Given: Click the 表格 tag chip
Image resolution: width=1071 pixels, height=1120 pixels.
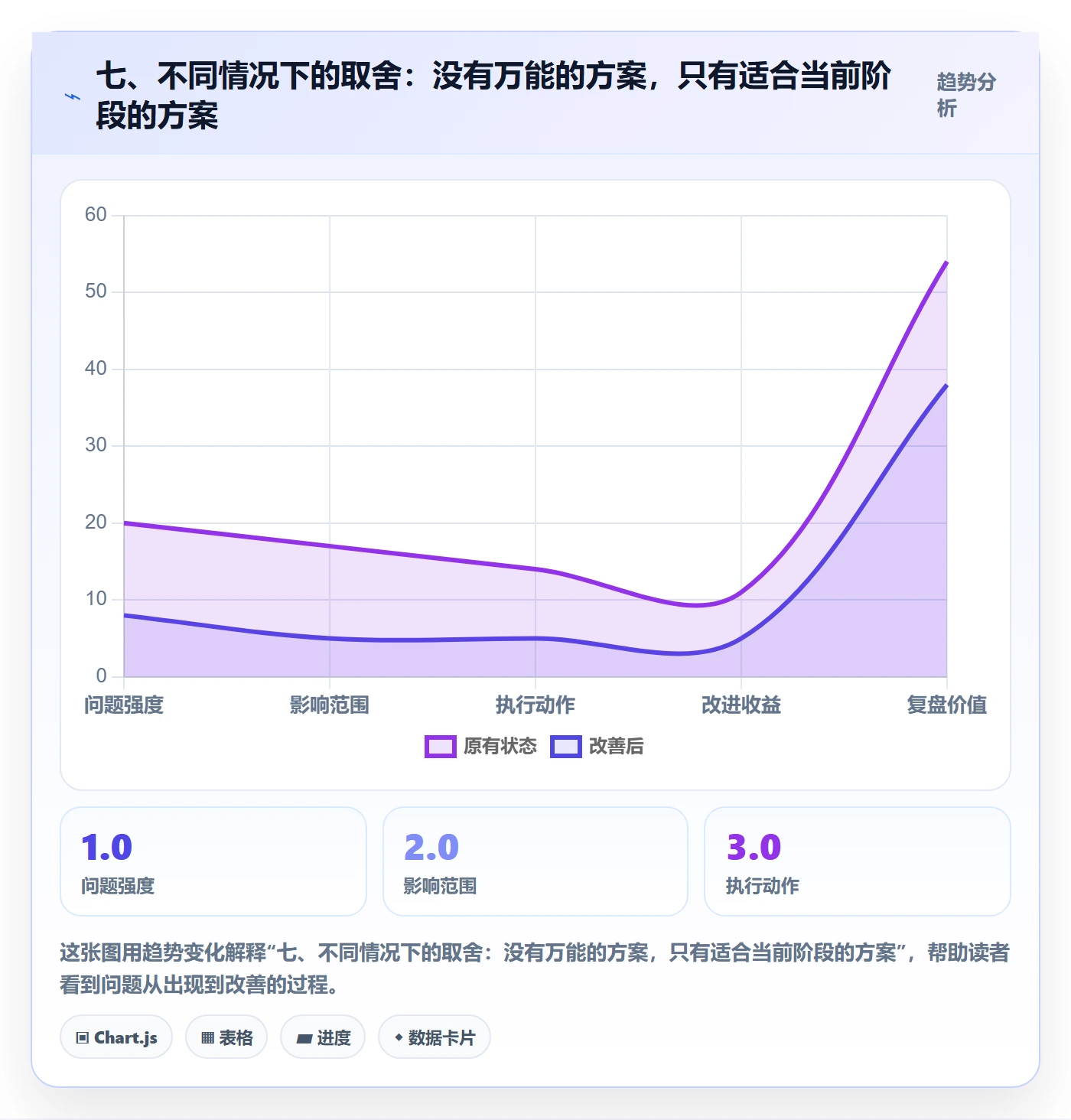Looking at the screenshot, I should [x=226, y=1037].
